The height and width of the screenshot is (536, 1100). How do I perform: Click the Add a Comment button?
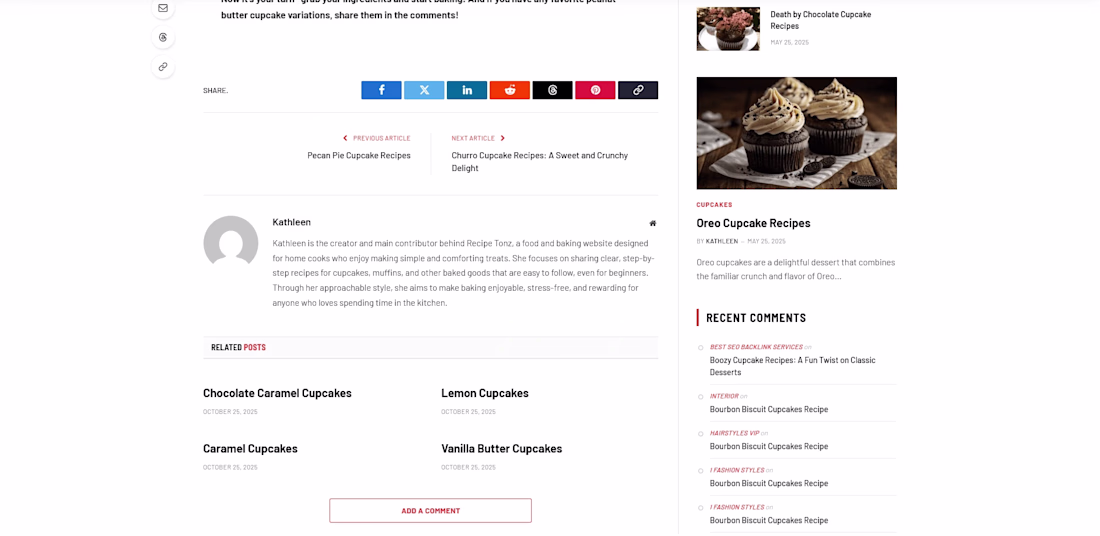pyautogui.click(x=430, y=511)
